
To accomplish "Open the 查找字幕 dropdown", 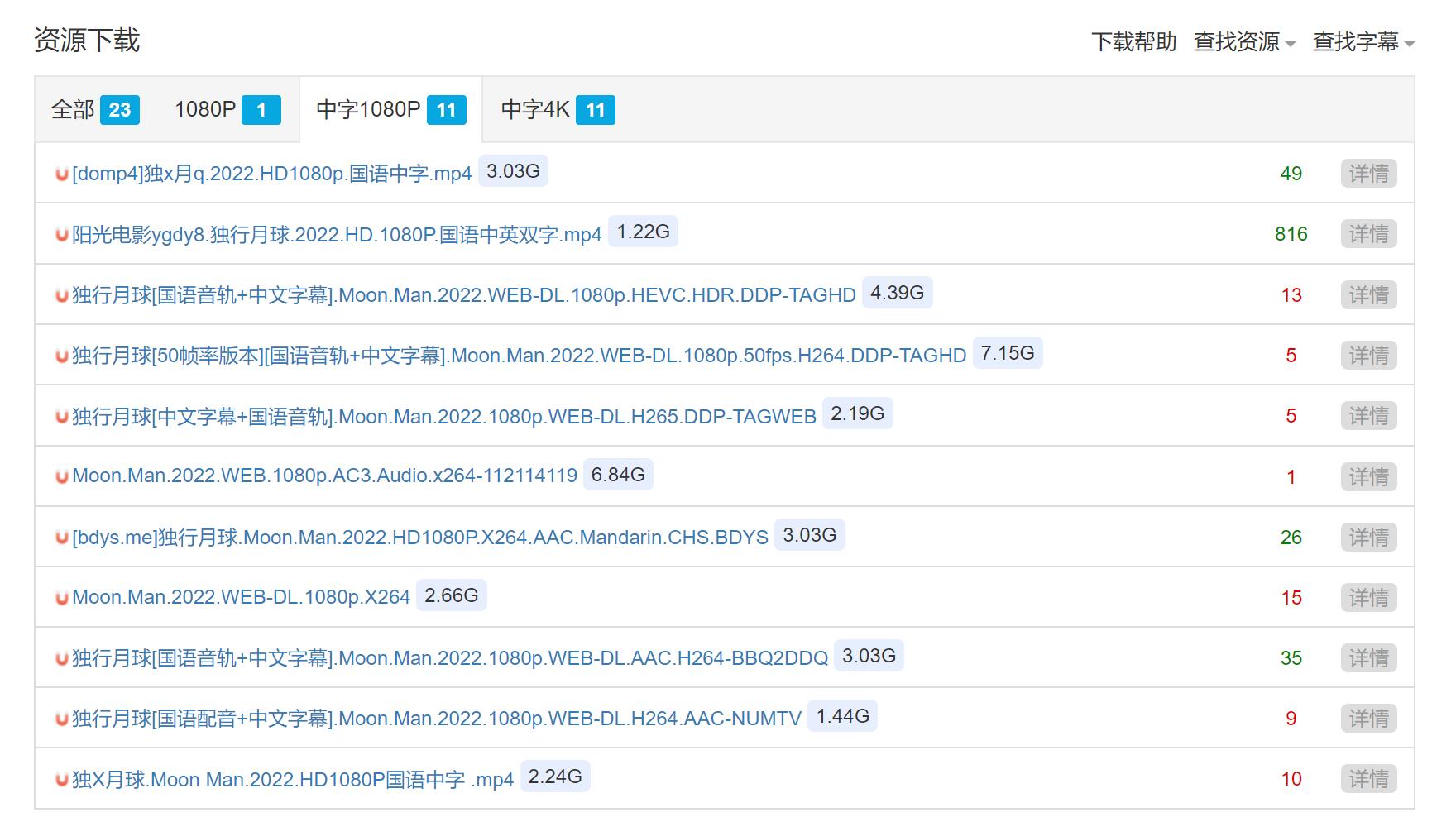I will [x=1363, y=41].
